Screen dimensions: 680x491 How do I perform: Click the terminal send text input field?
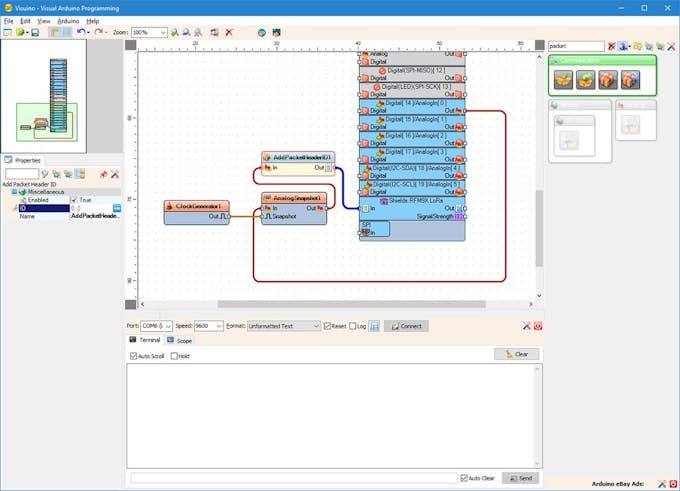click(294, 478)
